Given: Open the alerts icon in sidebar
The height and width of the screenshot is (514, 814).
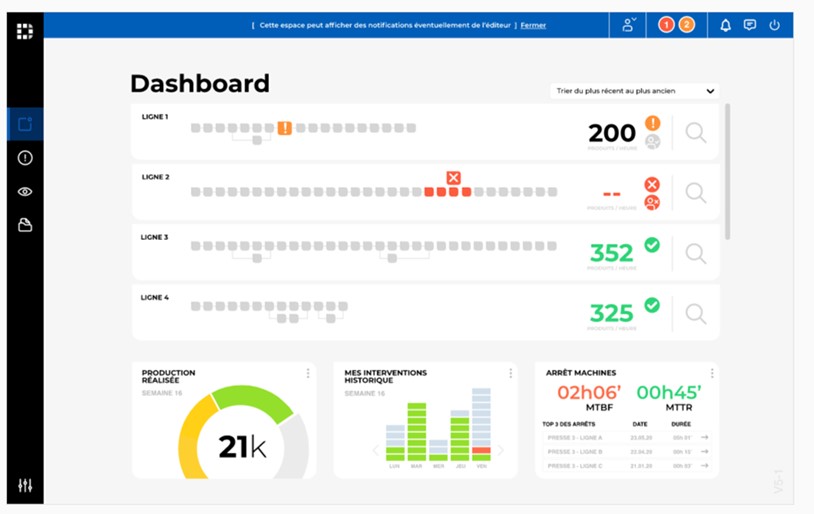Looking at the screenshot, I should coord(25,158).
